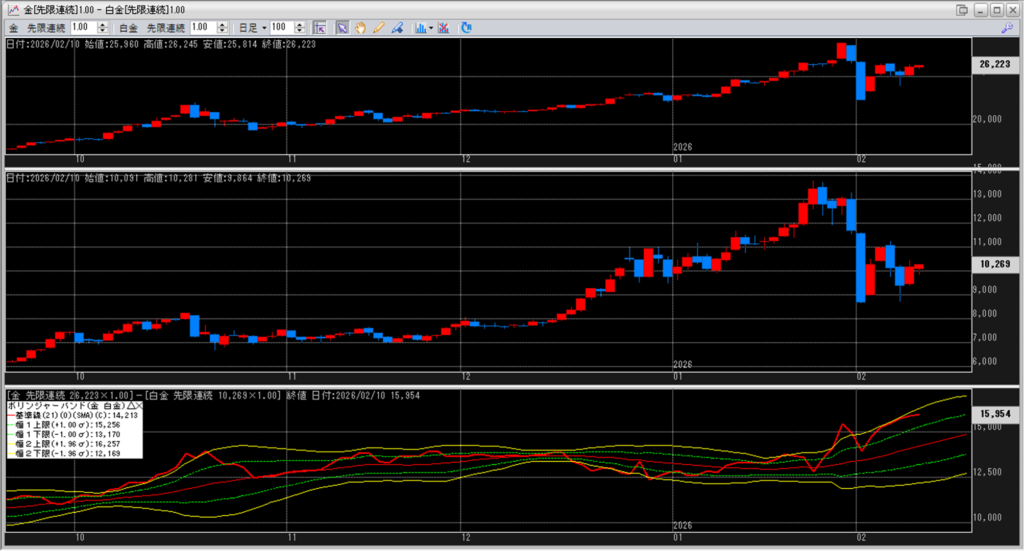
Task: Expand the dropdown arrow beside chart icon
Action: point(430,28)
